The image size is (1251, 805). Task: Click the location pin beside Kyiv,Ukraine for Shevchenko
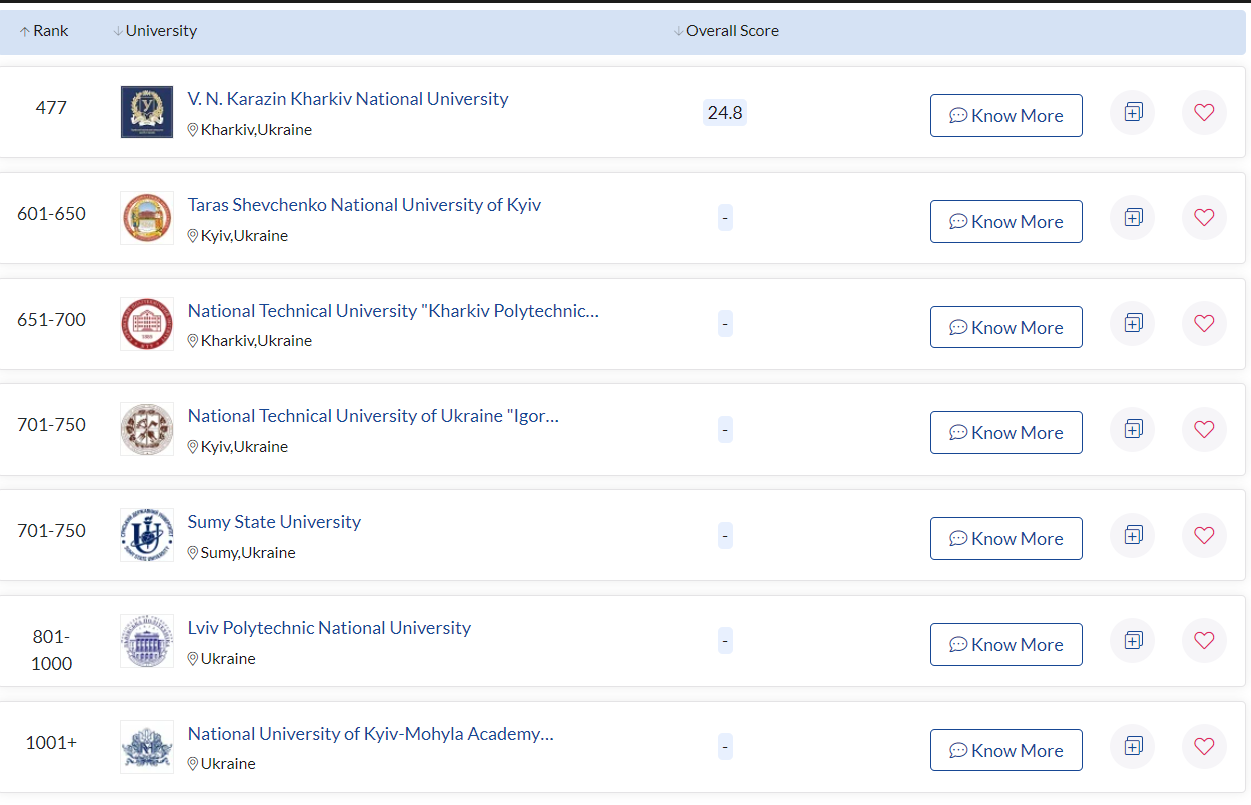192,235
